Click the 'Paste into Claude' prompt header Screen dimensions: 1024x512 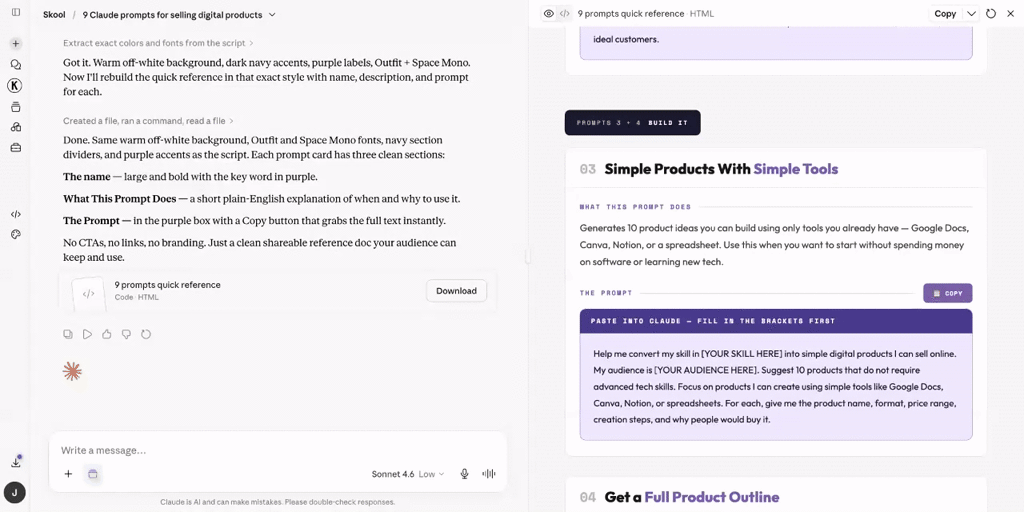point(776,321)
